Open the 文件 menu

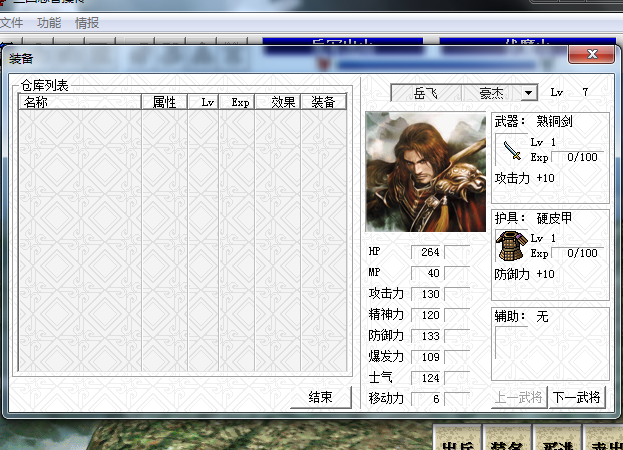pos(11,23)
